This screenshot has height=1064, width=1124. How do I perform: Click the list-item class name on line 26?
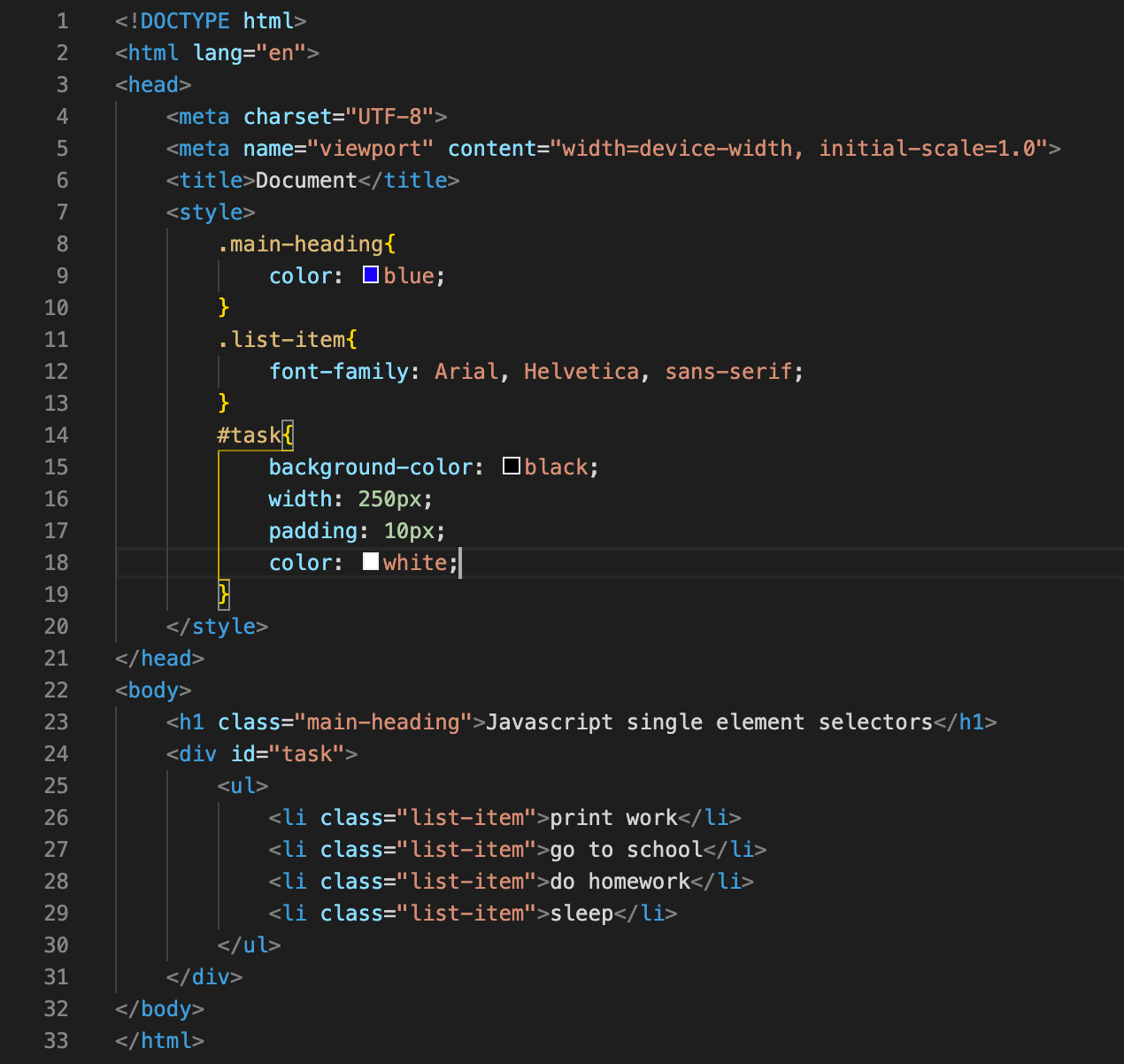(469, 817)
